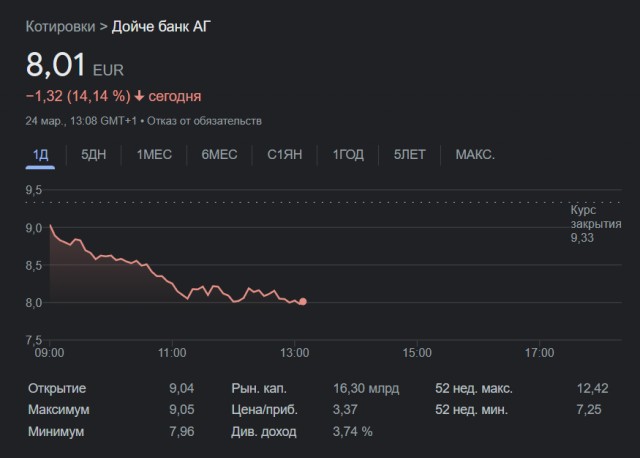Image resolution: width=640 pixels, height=458 pixels.
Task: Click the red down arrow indicator
Action: click(x=139, y=96)
